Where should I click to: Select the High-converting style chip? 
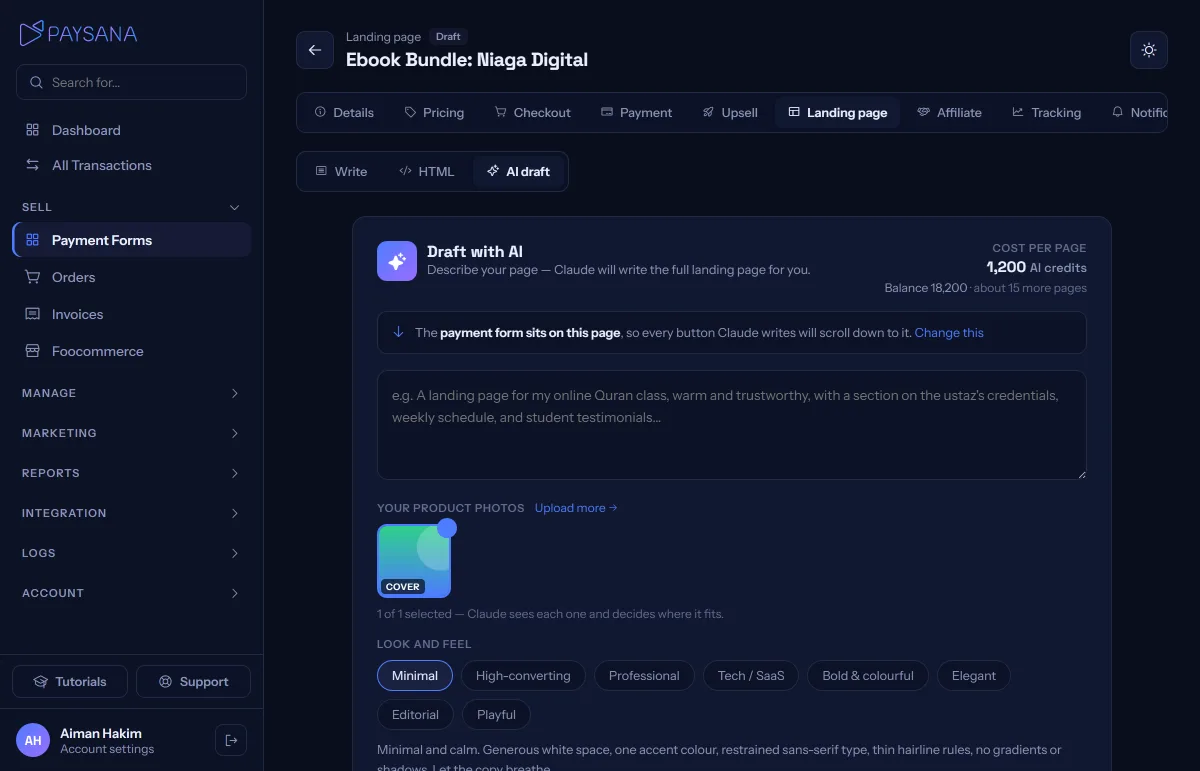click(x=523, y=676)
